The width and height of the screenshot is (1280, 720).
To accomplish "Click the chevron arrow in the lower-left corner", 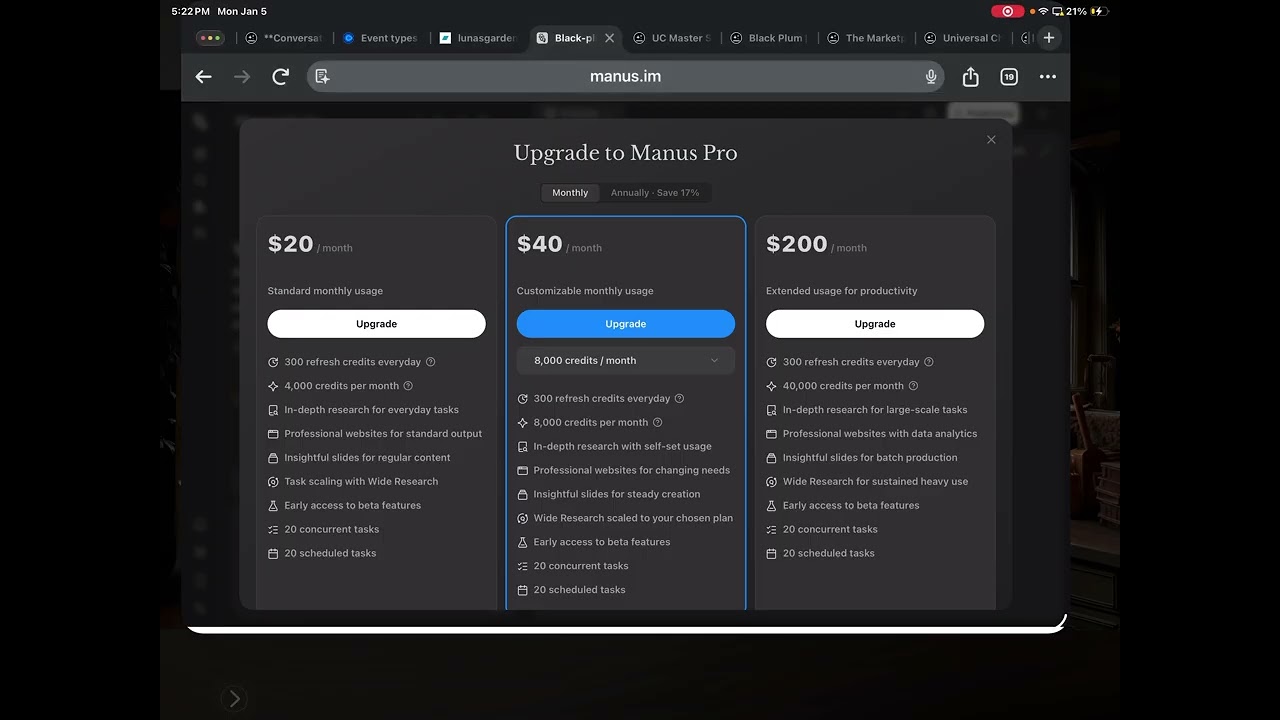I will 234,699.
